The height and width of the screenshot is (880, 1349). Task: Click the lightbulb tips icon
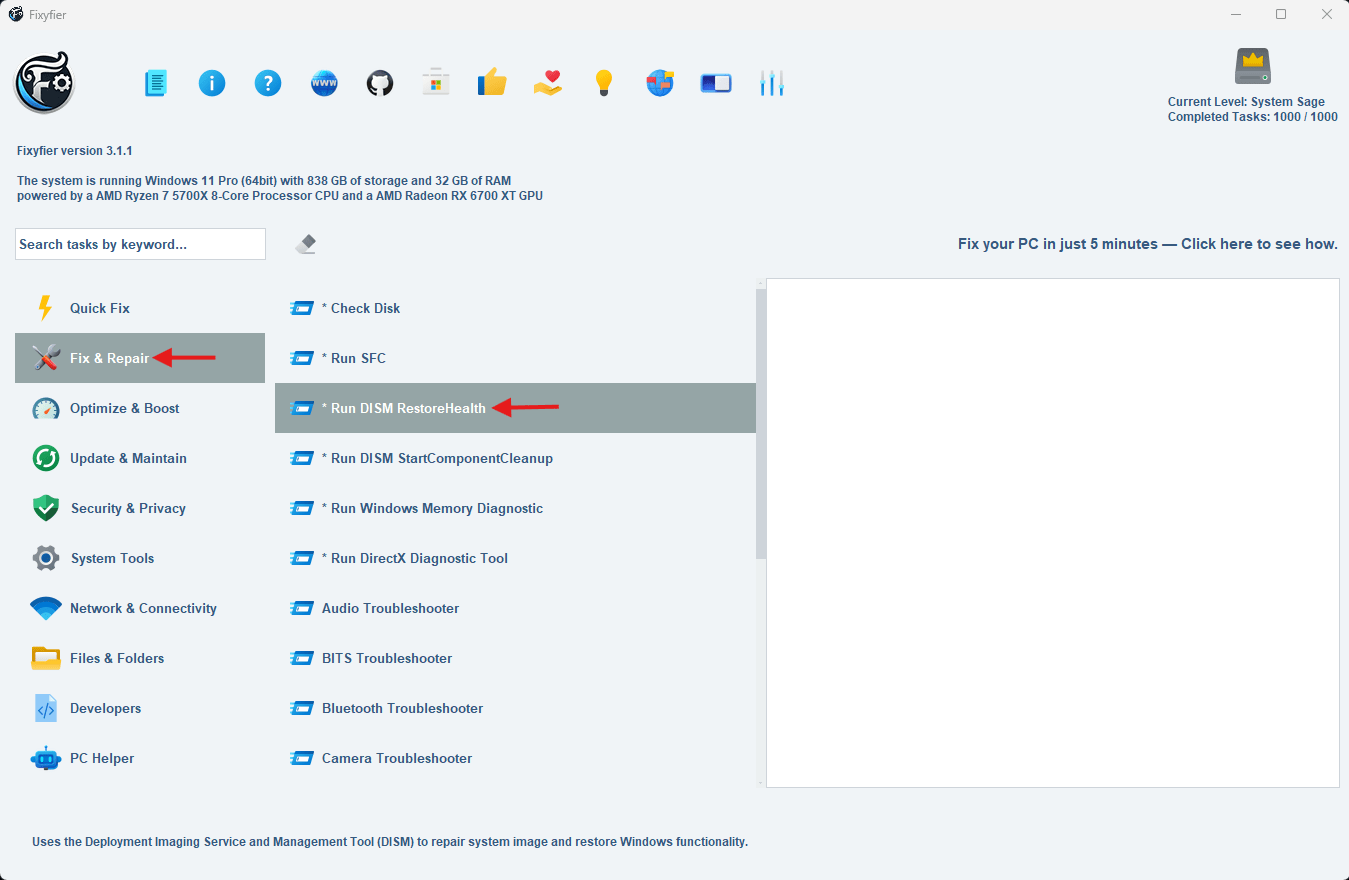pyautogui.click(x=603, y=83)
